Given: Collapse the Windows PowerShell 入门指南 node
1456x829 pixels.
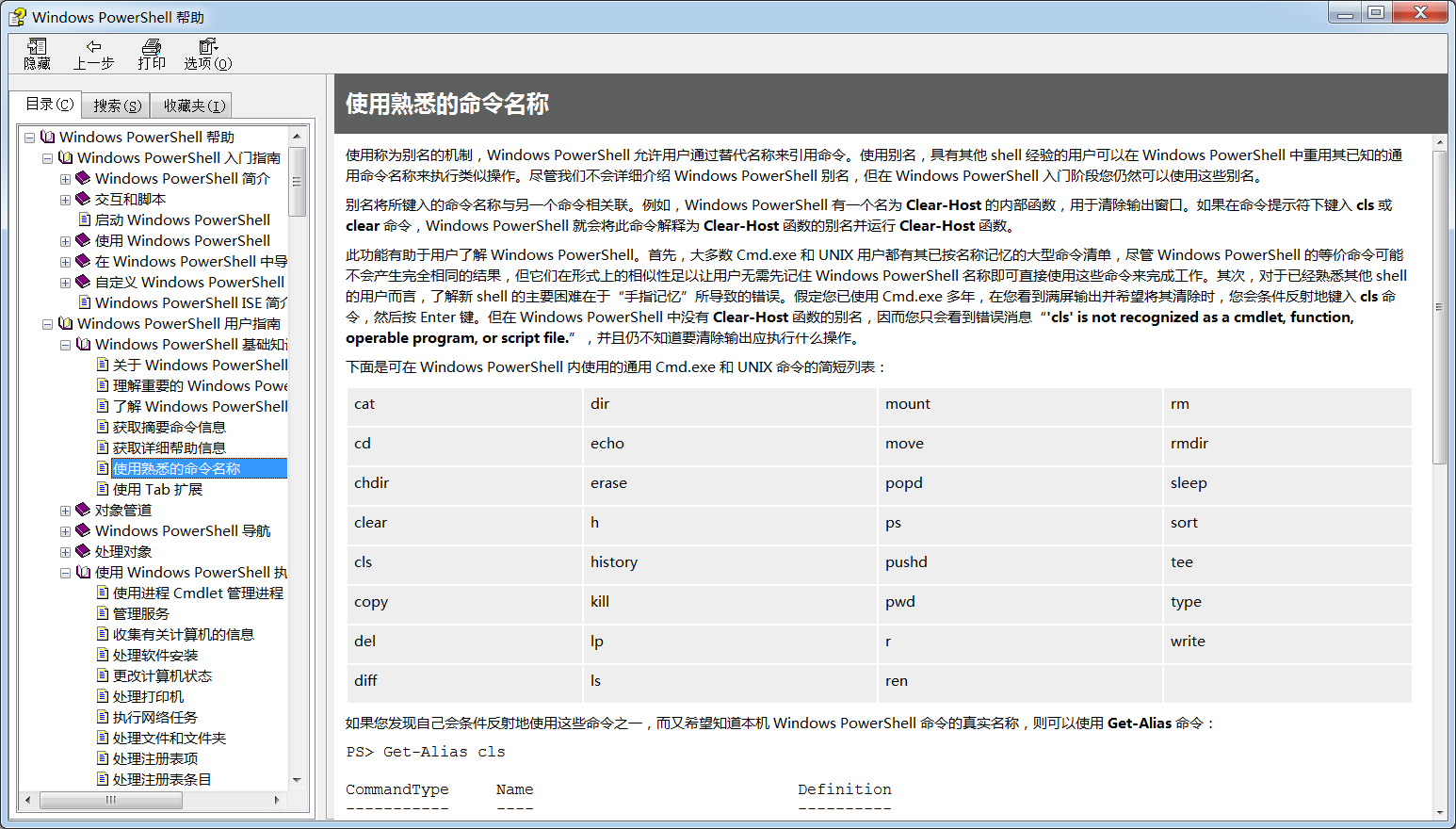Looking at the screenshot, I should tap(47, 158).
